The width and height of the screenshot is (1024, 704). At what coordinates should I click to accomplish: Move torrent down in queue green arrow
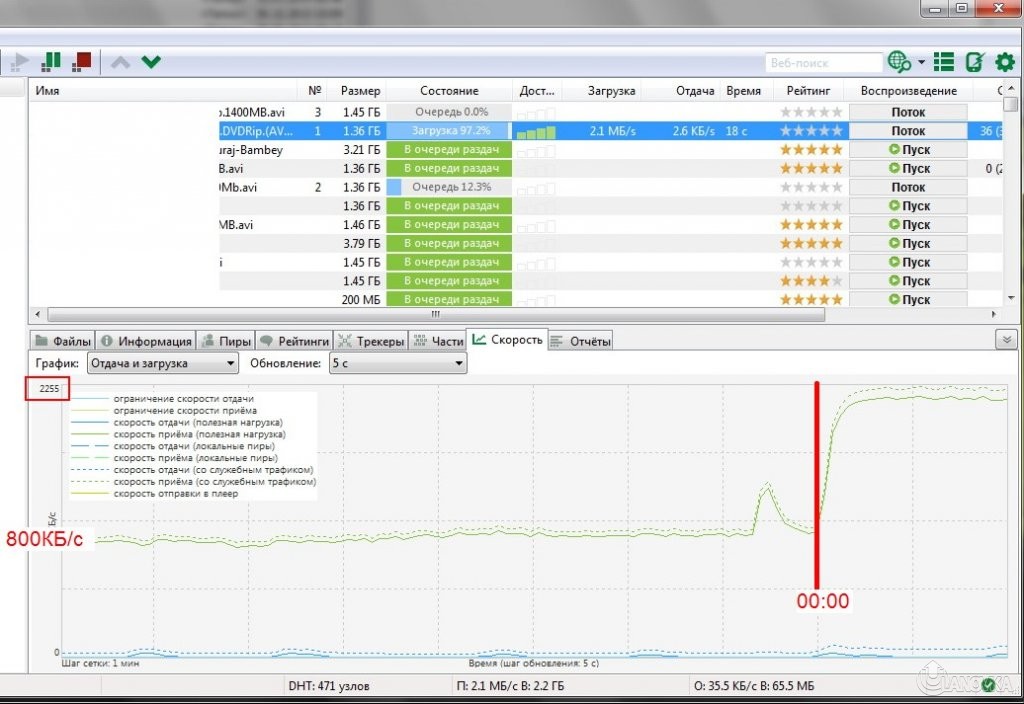(x=151, y=62)
